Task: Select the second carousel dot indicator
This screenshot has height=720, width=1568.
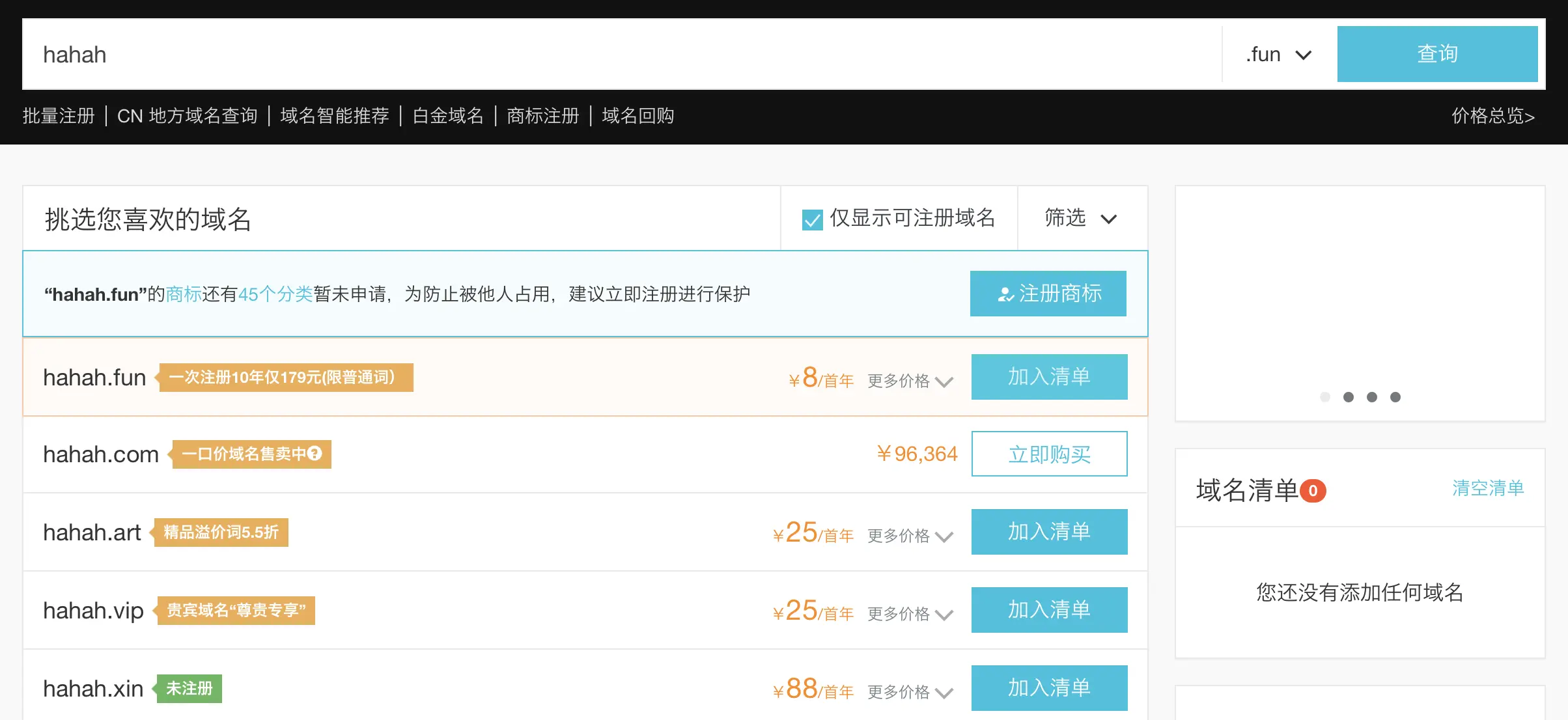Action: pos(1349,397)
